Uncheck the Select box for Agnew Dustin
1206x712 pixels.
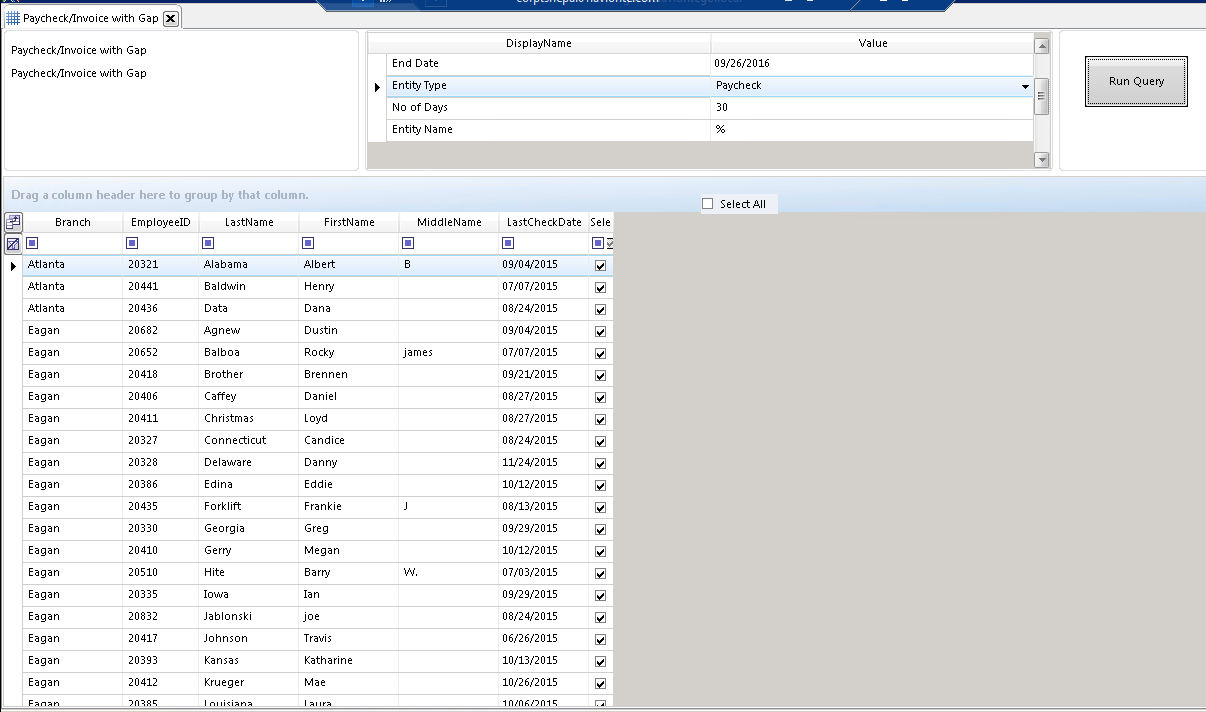pyautogui.click(x=600, y=332)
